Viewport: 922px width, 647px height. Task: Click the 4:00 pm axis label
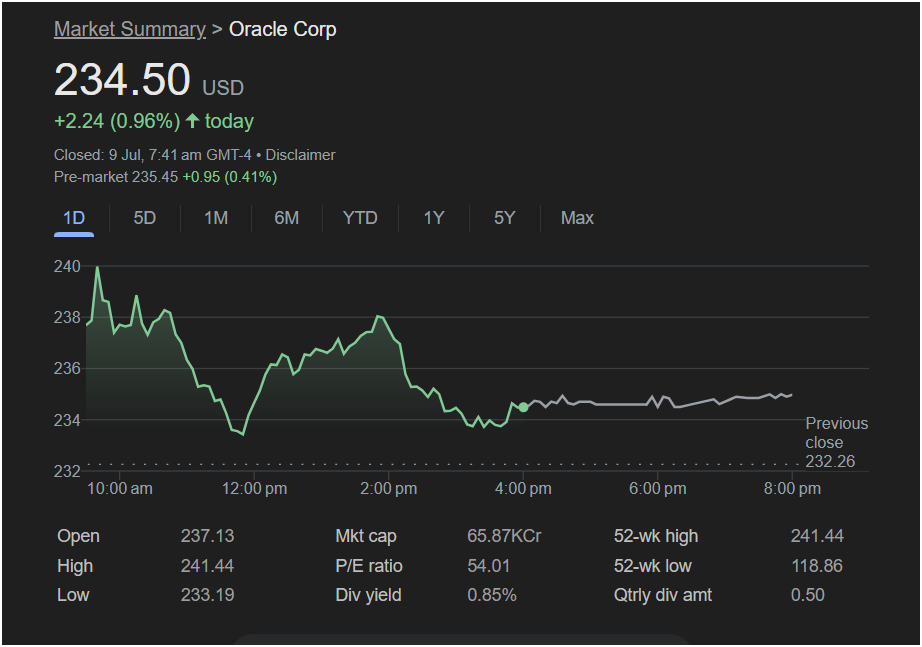pos(523,488)
